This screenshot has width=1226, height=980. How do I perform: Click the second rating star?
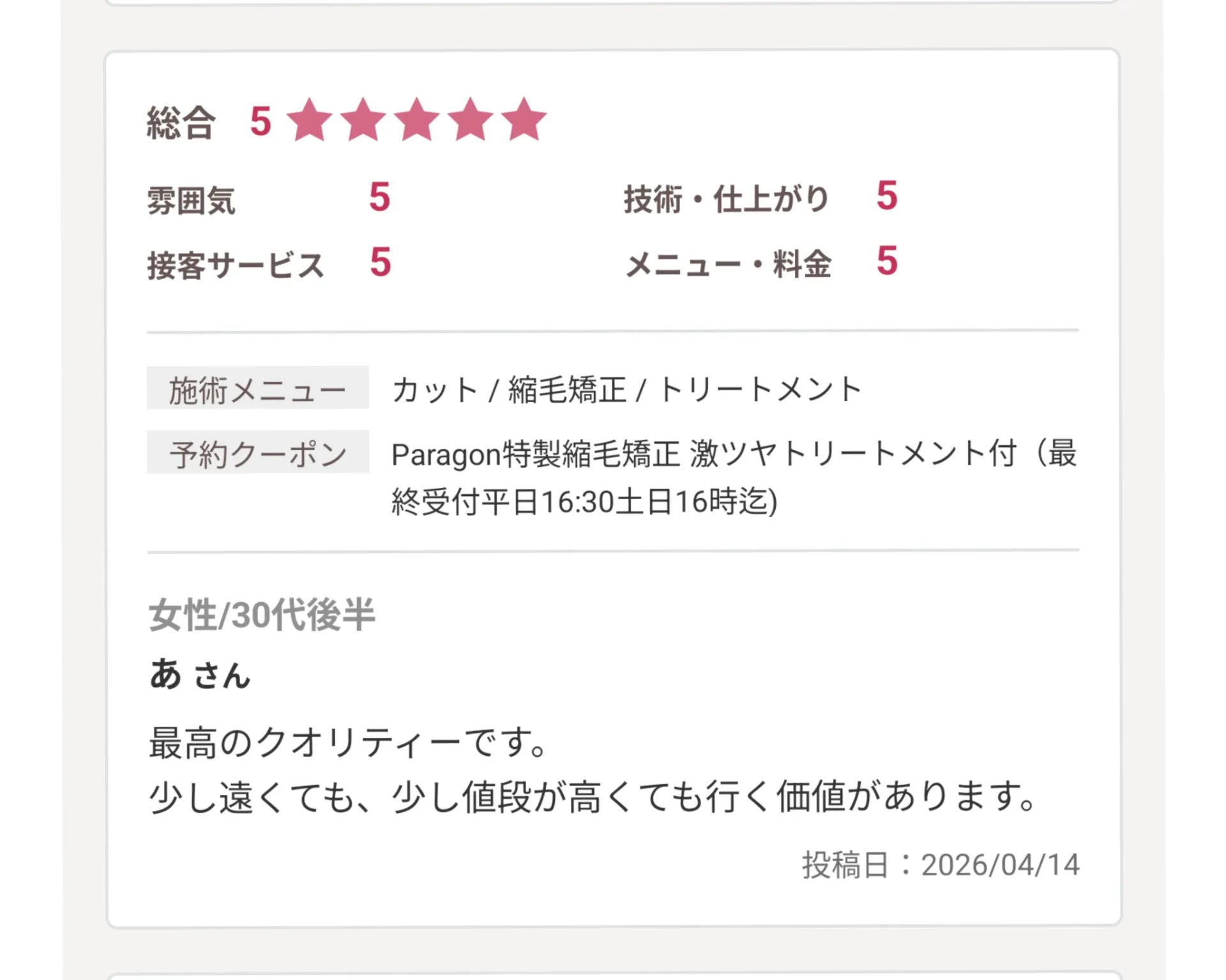pyautogui.click(x=363, y=120)
